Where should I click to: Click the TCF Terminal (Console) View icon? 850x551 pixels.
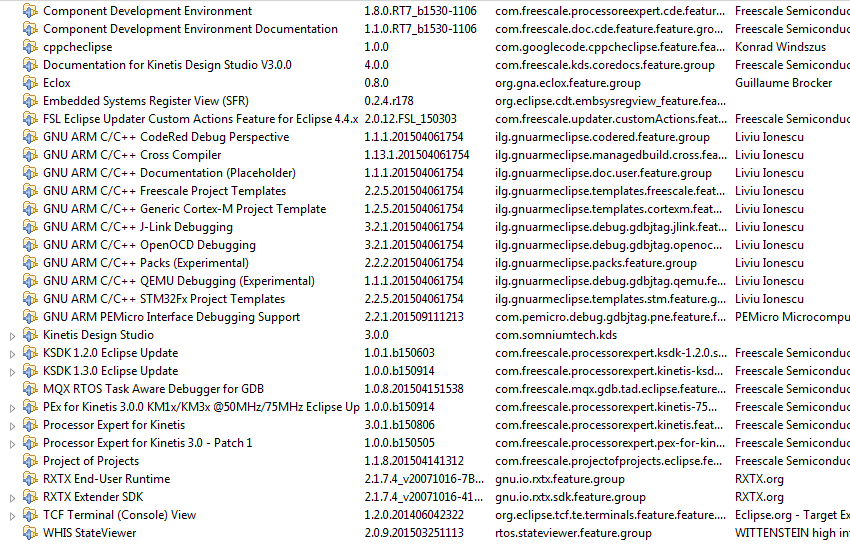[x=30, y=515]
